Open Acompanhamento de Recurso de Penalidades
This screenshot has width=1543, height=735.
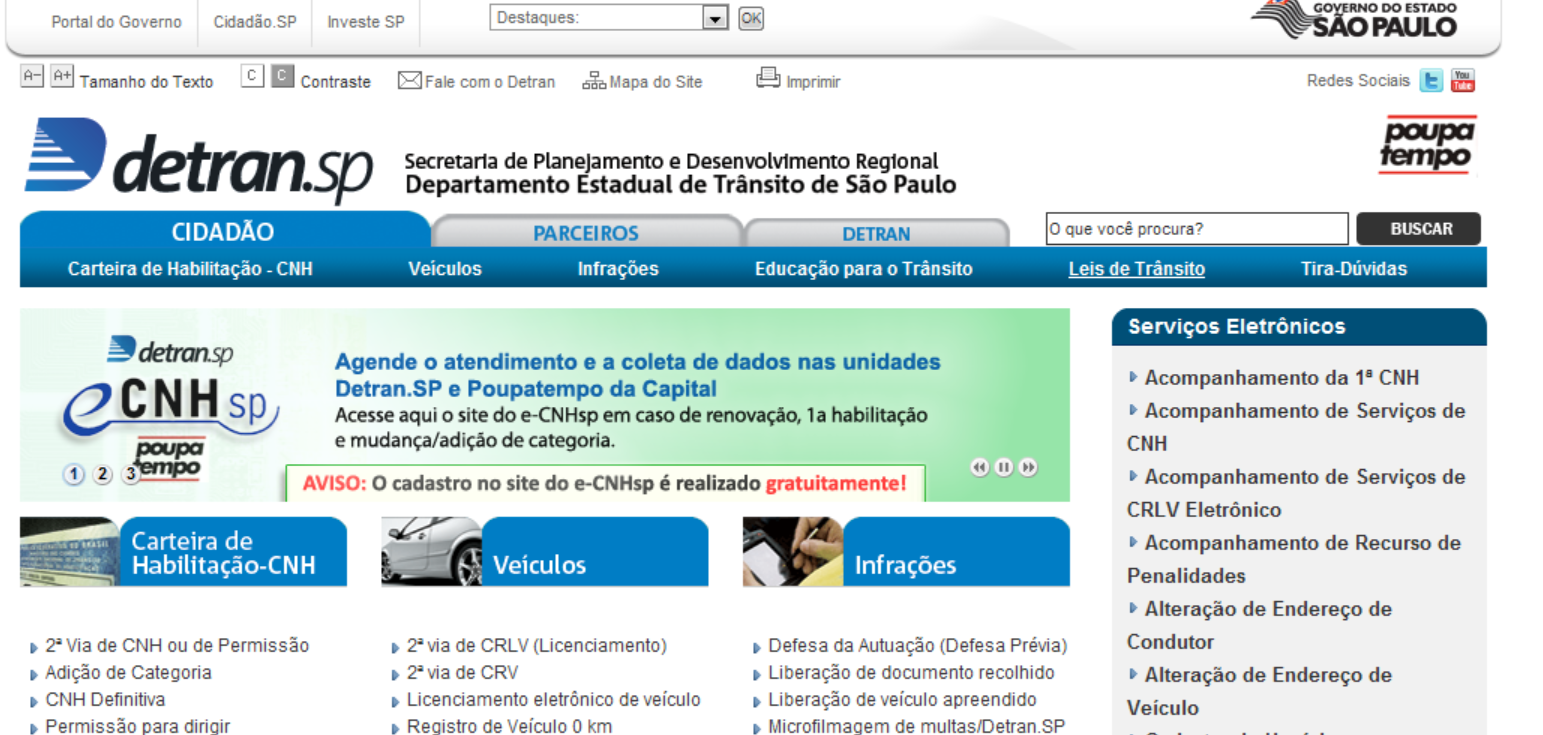coord(1294,559)
